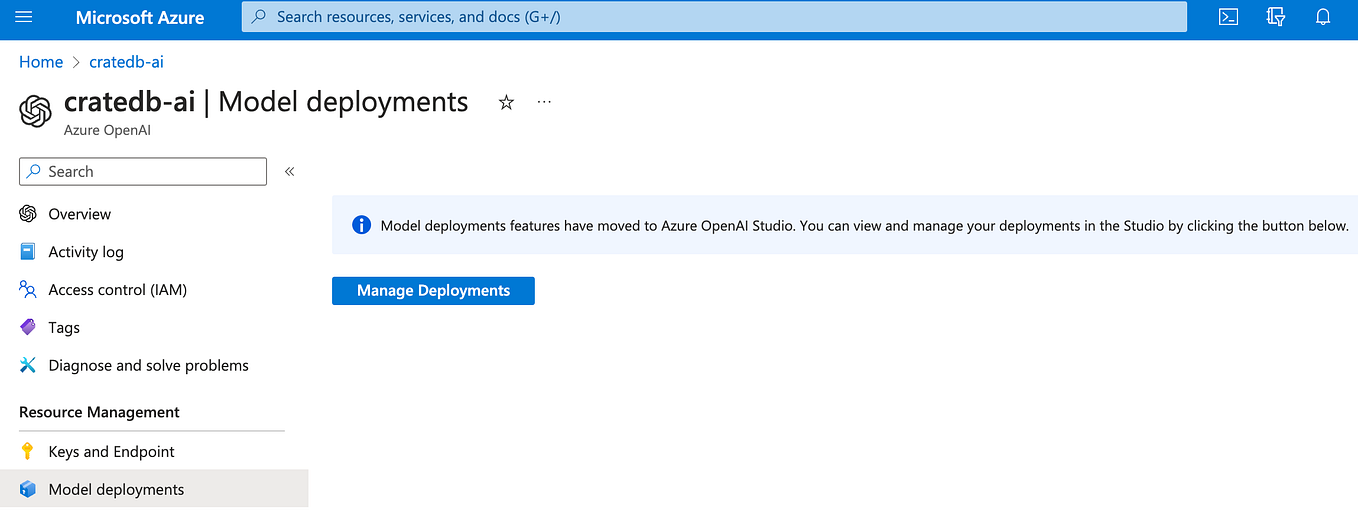Open the Azure portal hamburger menu
The width and height of the screenshot is (1358, 518).
[x=24, y=17]
